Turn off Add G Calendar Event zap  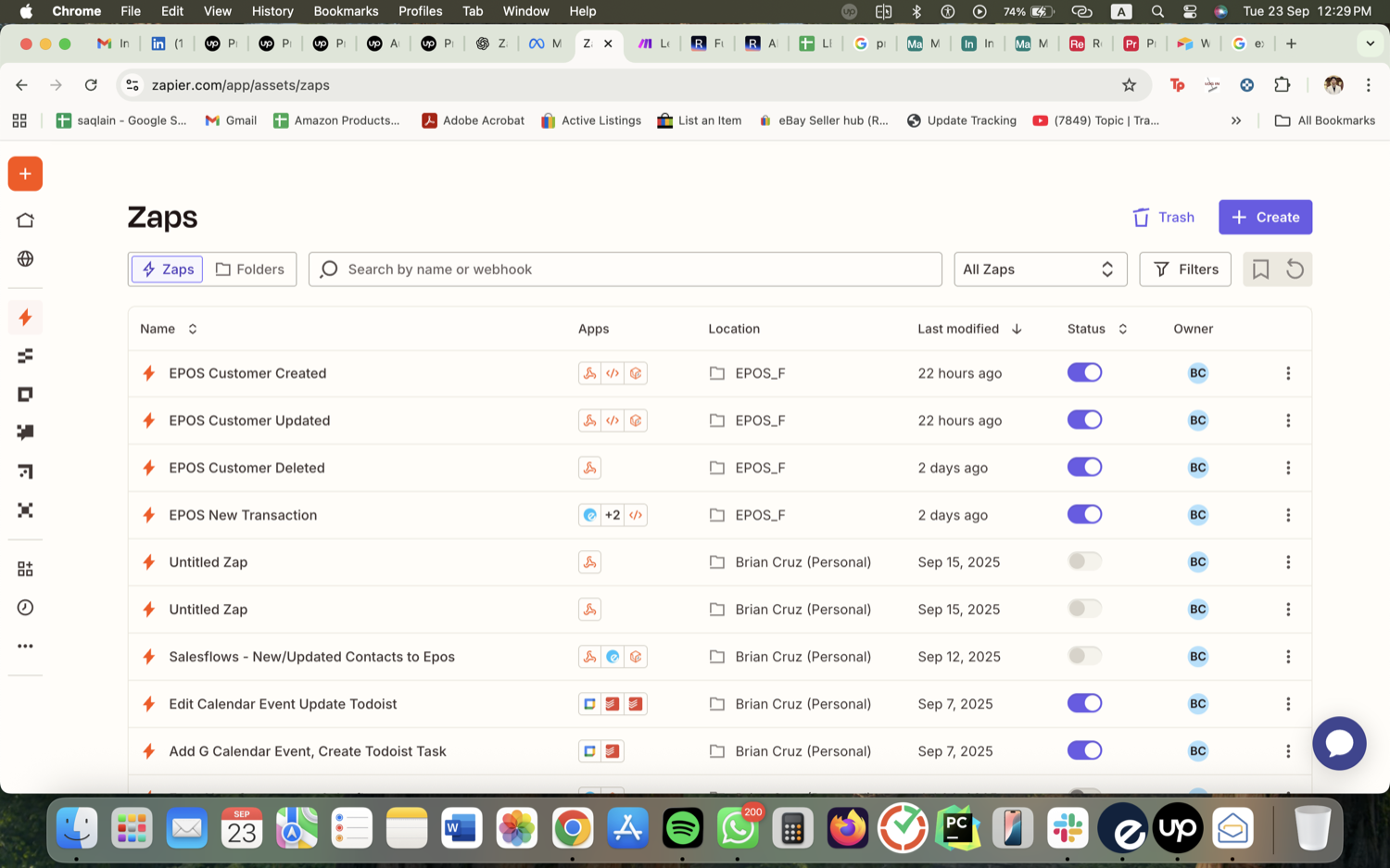coord(1084,750)
